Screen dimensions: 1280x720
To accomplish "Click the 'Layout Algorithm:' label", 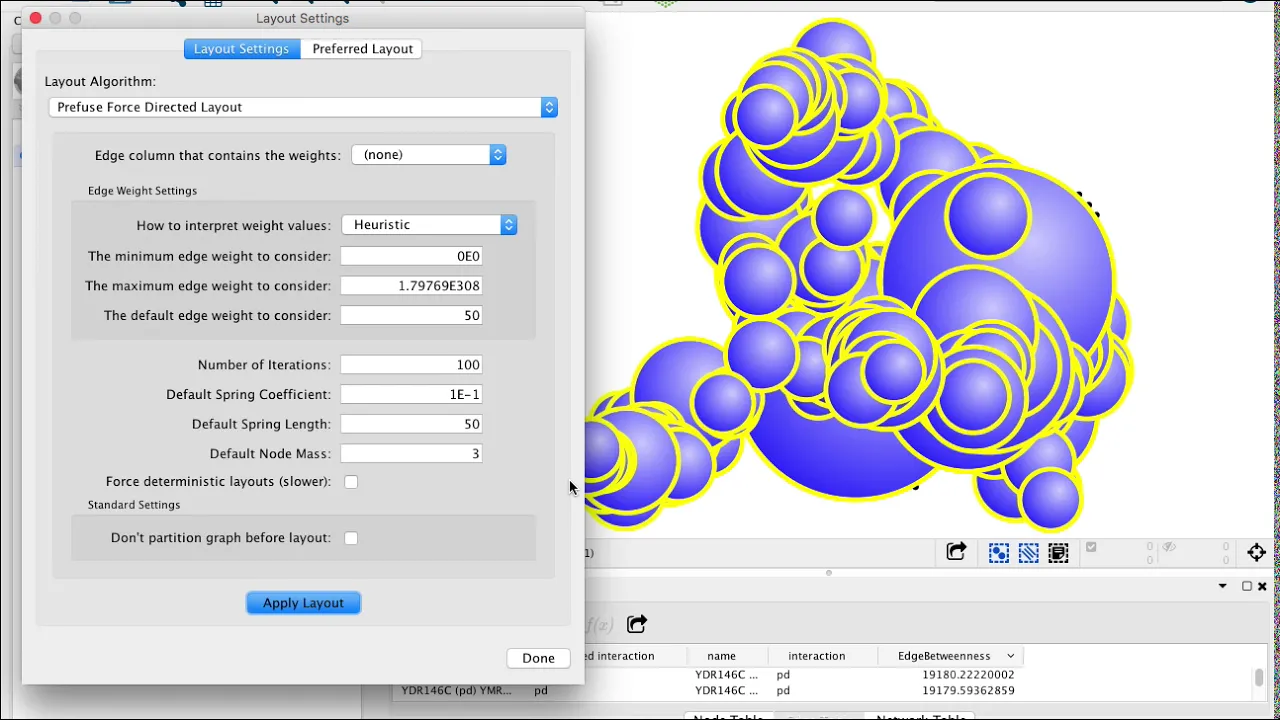I will tap(100, 81).
